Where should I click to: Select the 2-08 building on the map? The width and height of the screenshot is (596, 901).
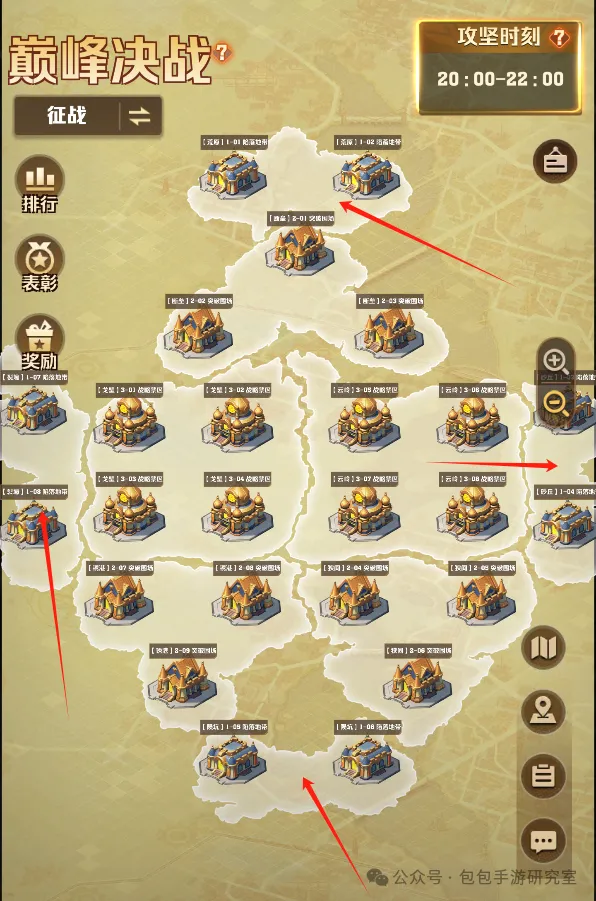tap(247, 599)
